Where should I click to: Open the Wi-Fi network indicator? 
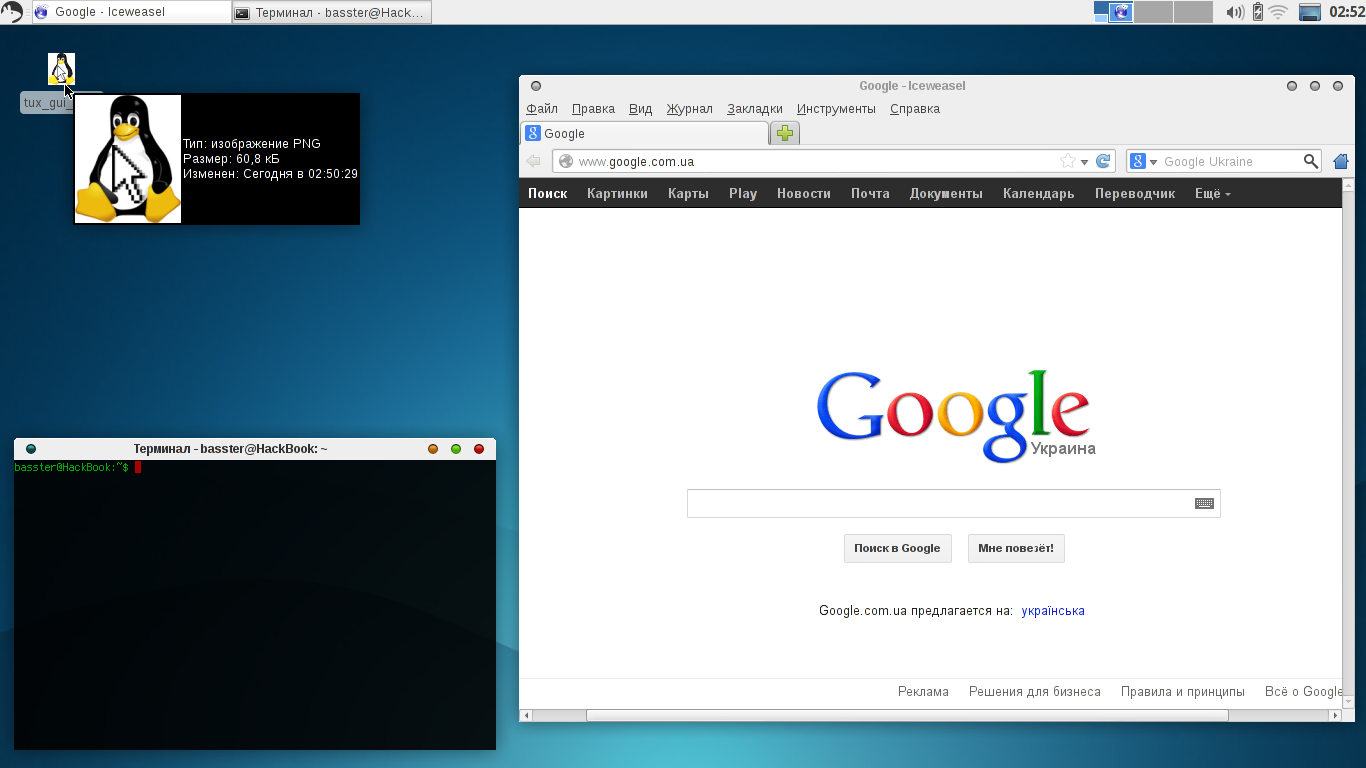(1278, 12)
